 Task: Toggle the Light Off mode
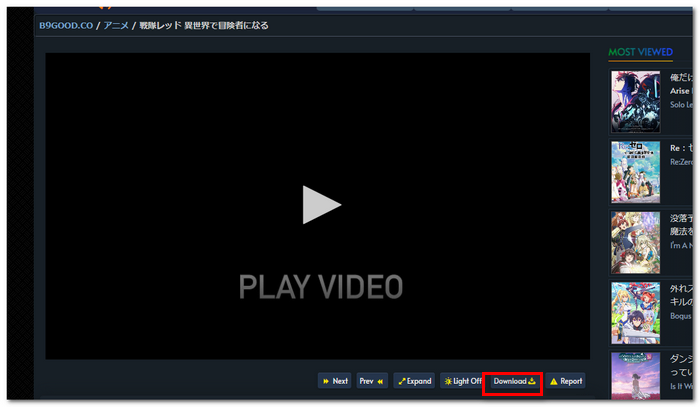[462, 381]
